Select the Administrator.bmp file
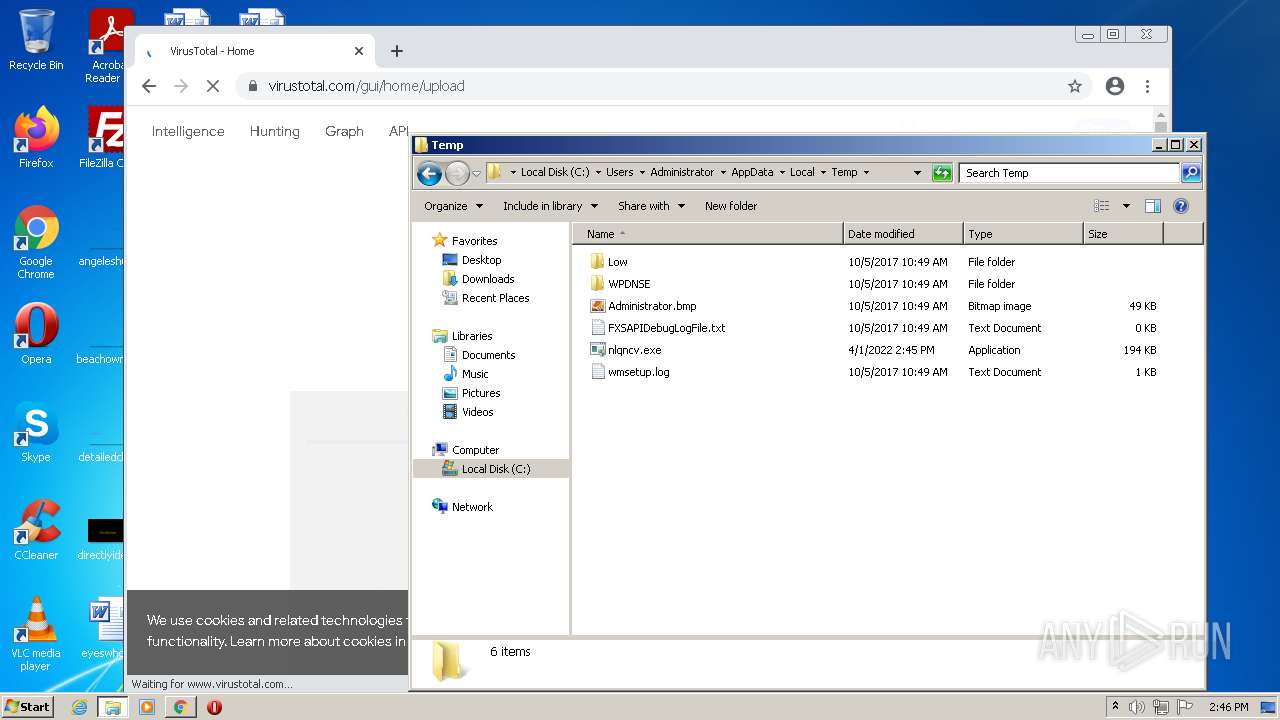 pos(651,306)
